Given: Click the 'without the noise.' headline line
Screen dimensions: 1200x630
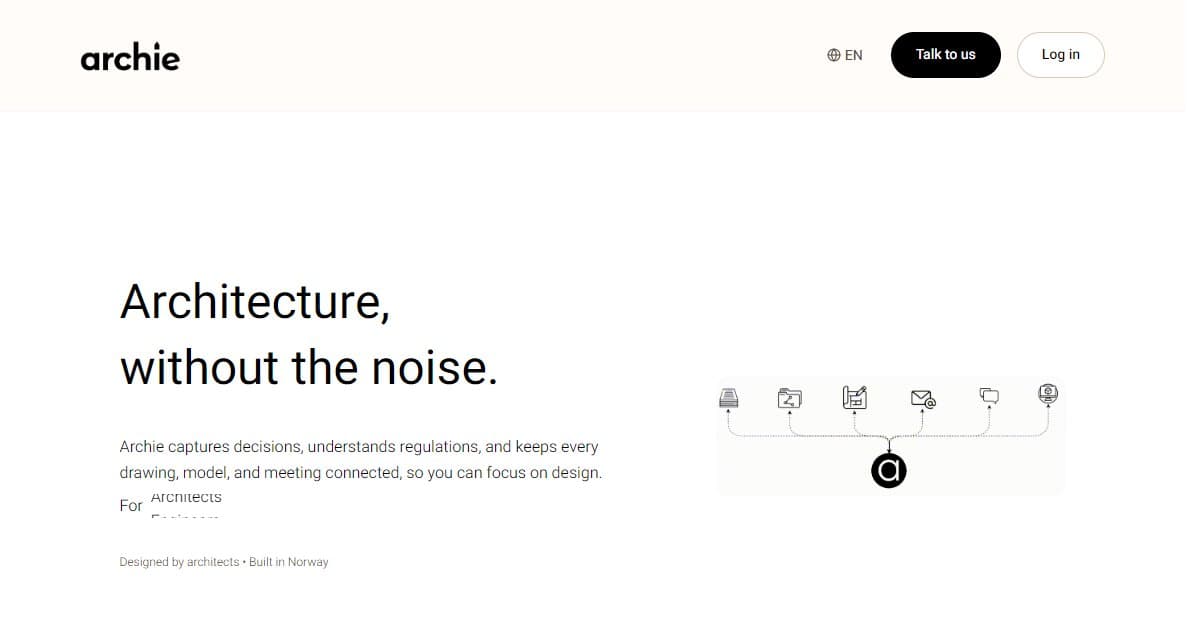Looking at the screenshot, I should (308, 367).
